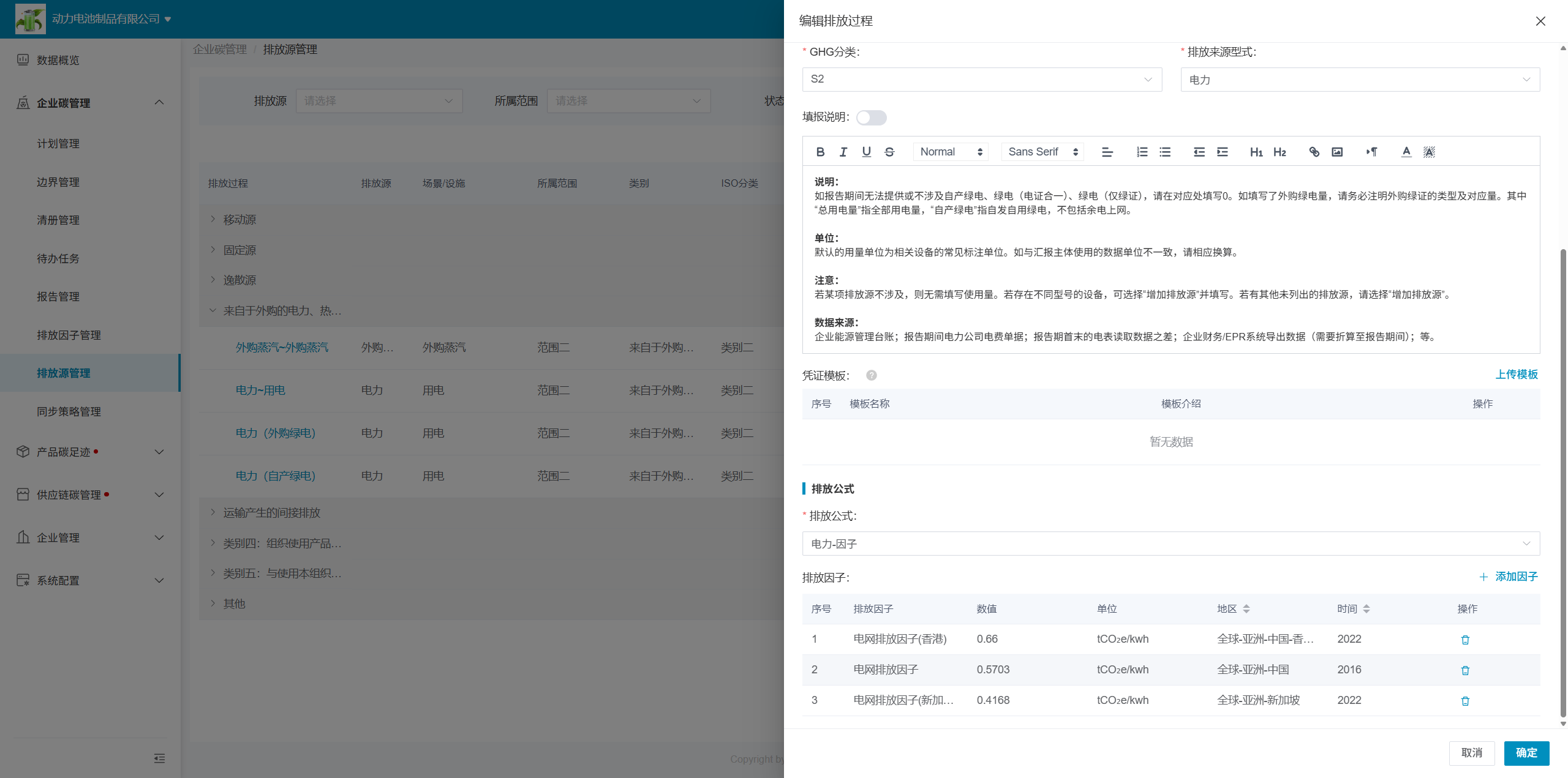Click the 上传模板 link
Screen dimensions: 1568x778
coord(1516,375)
